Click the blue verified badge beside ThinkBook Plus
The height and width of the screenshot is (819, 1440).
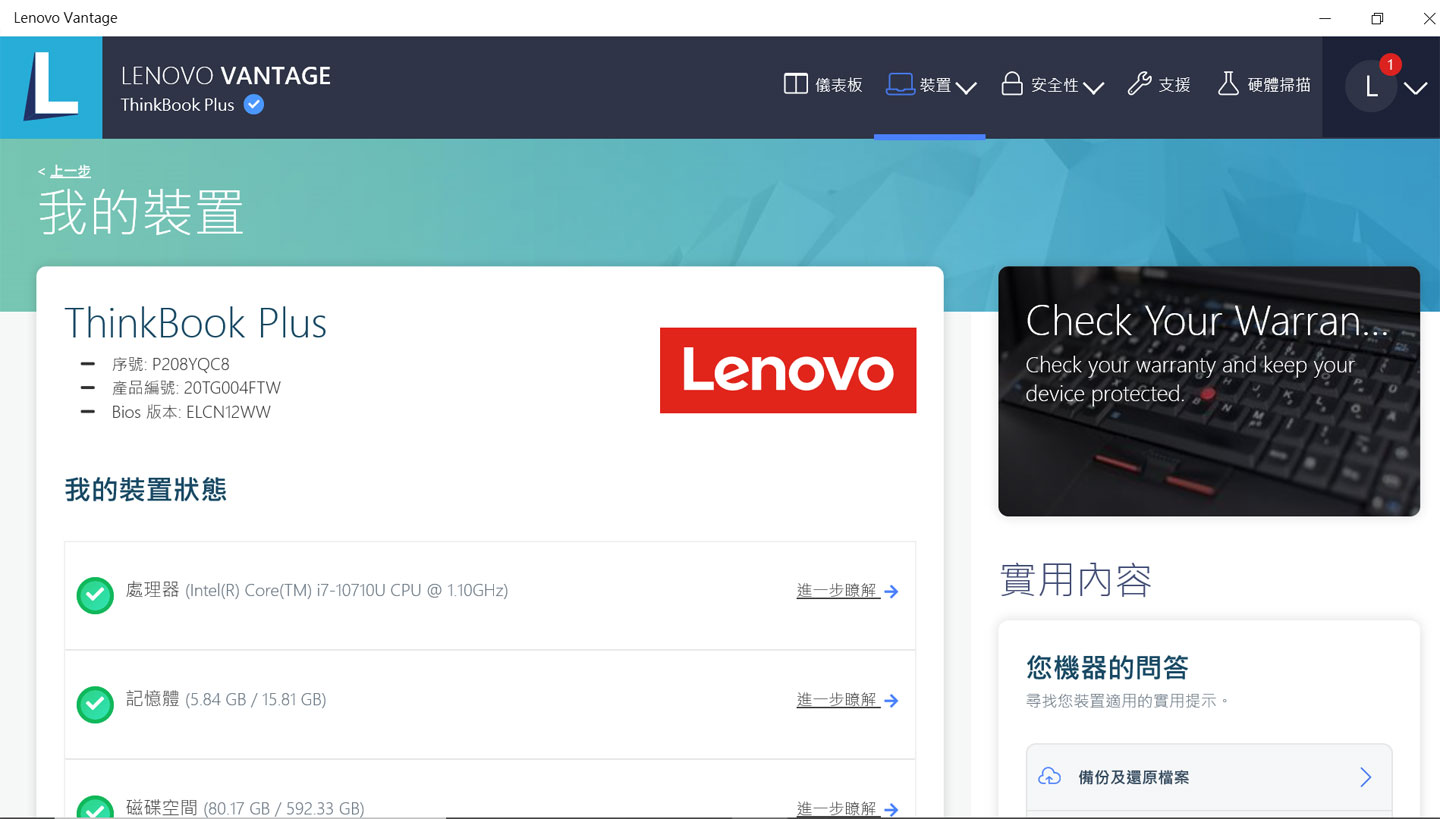click(x=254, y=104)
